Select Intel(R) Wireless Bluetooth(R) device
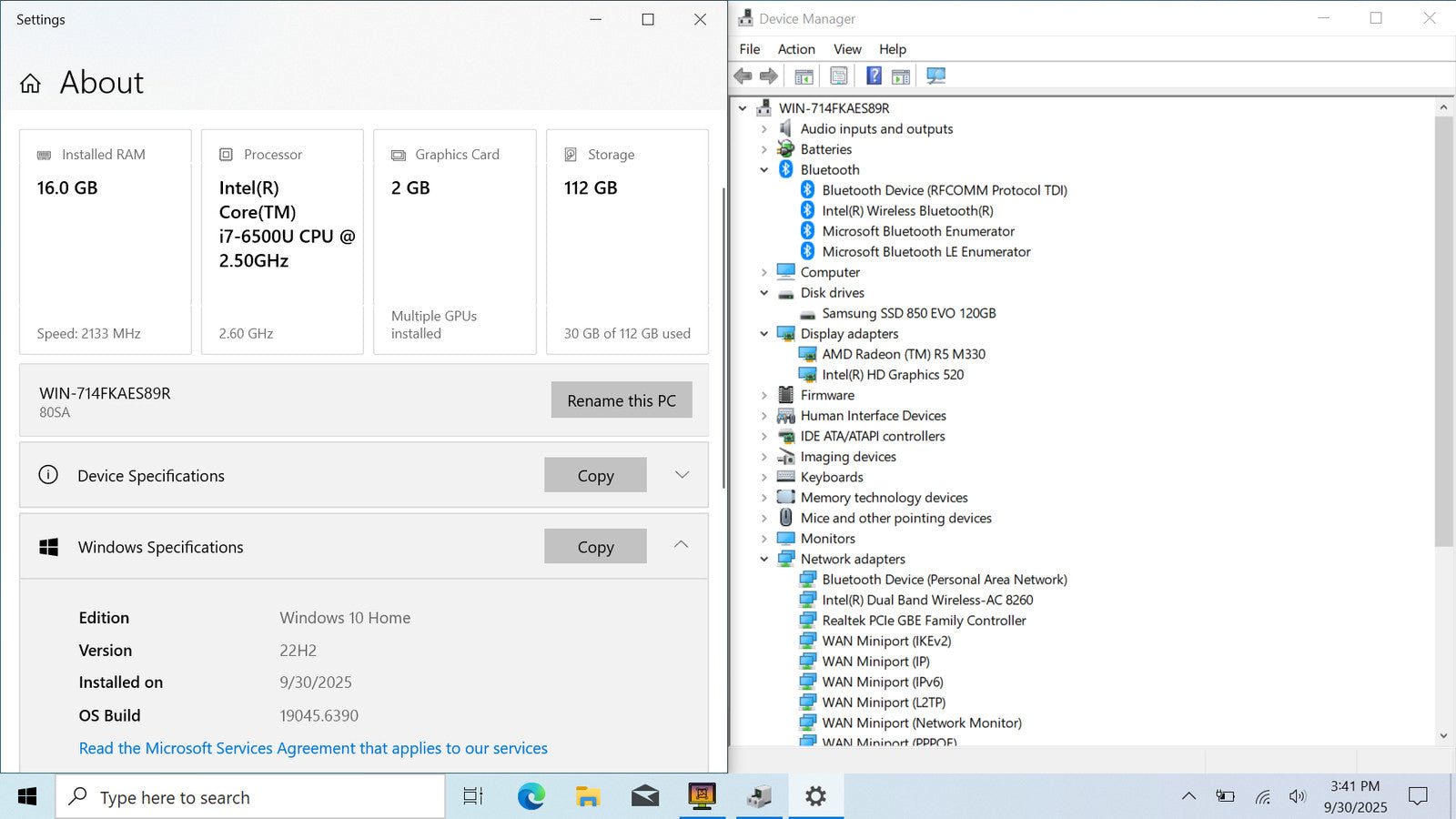 [907, 211]
